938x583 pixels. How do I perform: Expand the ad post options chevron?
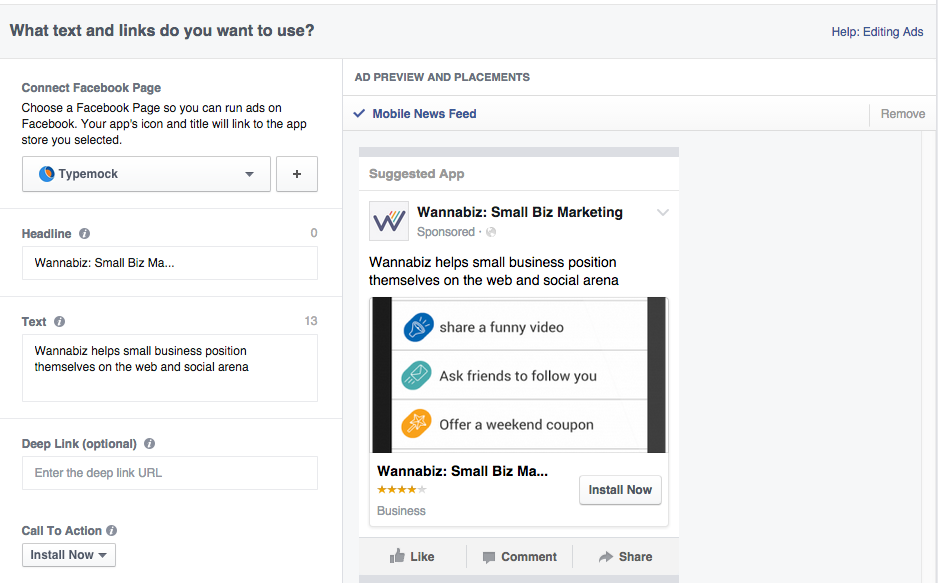coord(662,212)
